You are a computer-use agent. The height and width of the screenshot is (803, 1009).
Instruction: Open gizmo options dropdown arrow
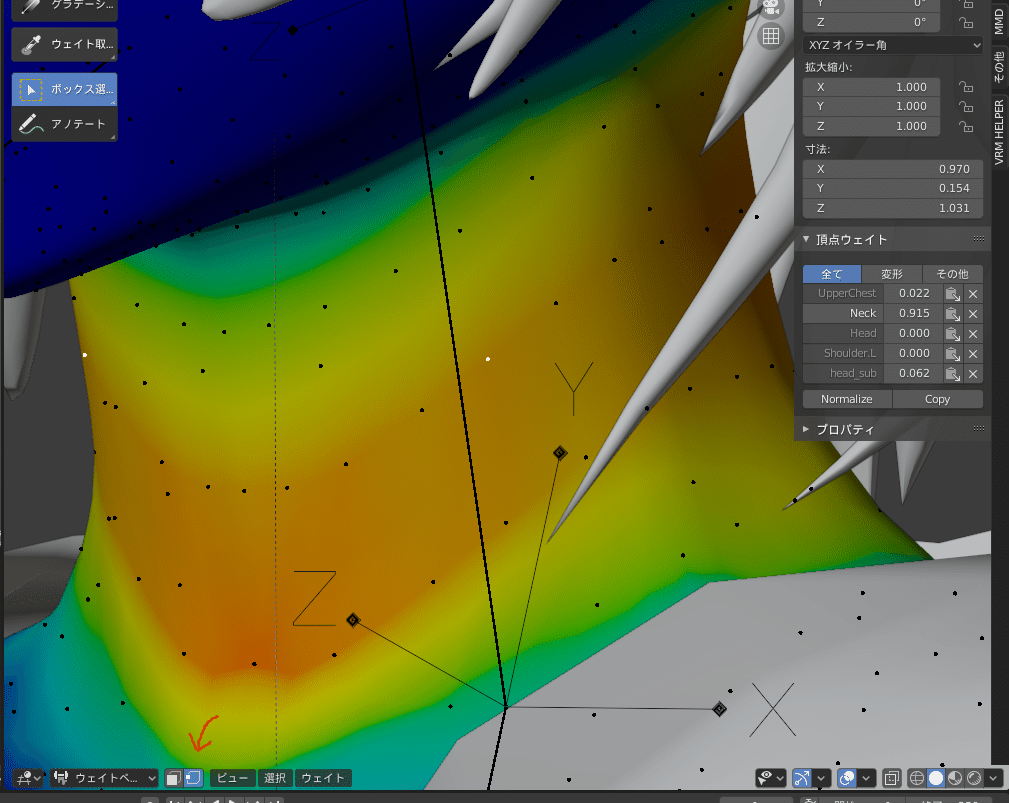point(821,779)
